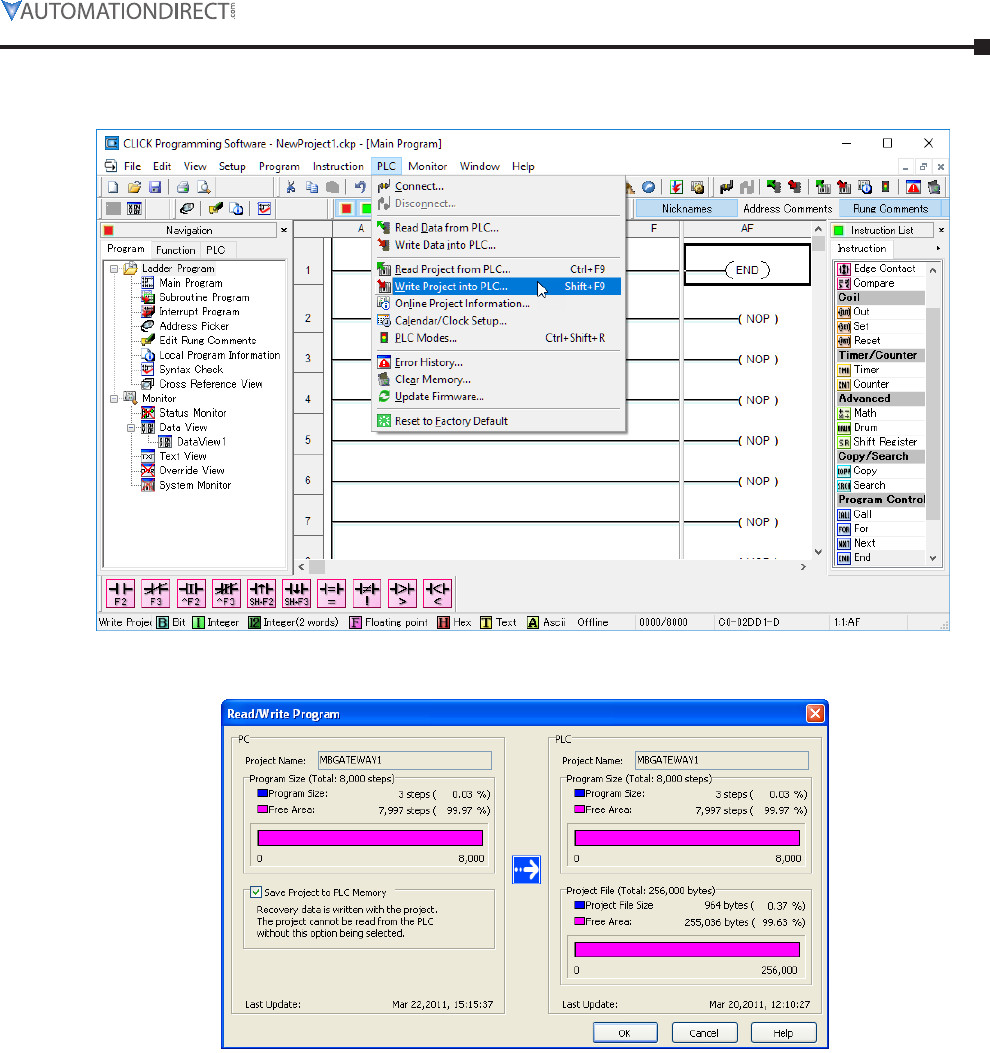Click the PC Project Name field

point(404,760)
